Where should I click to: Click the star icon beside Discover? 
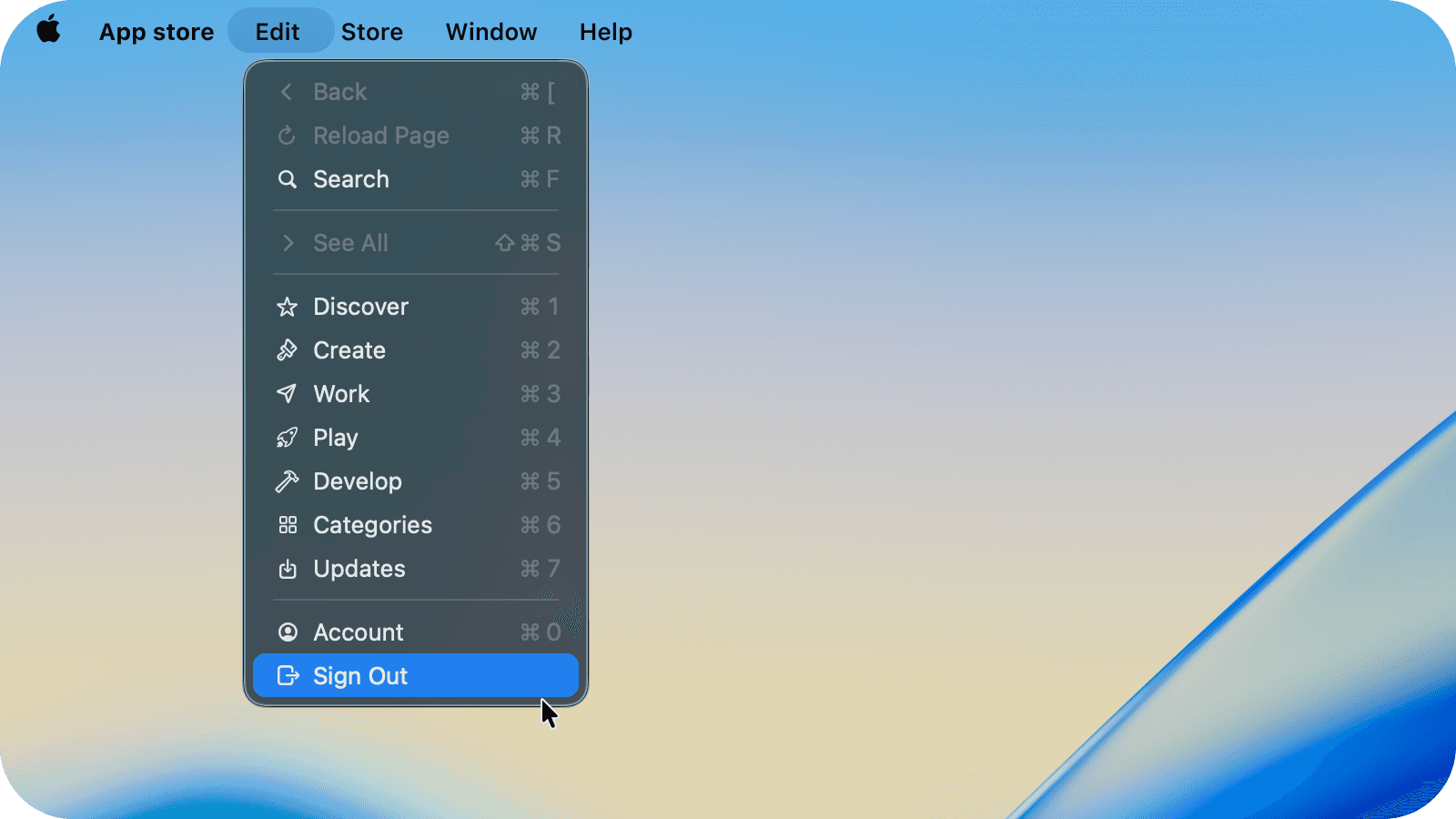[288, 307]
